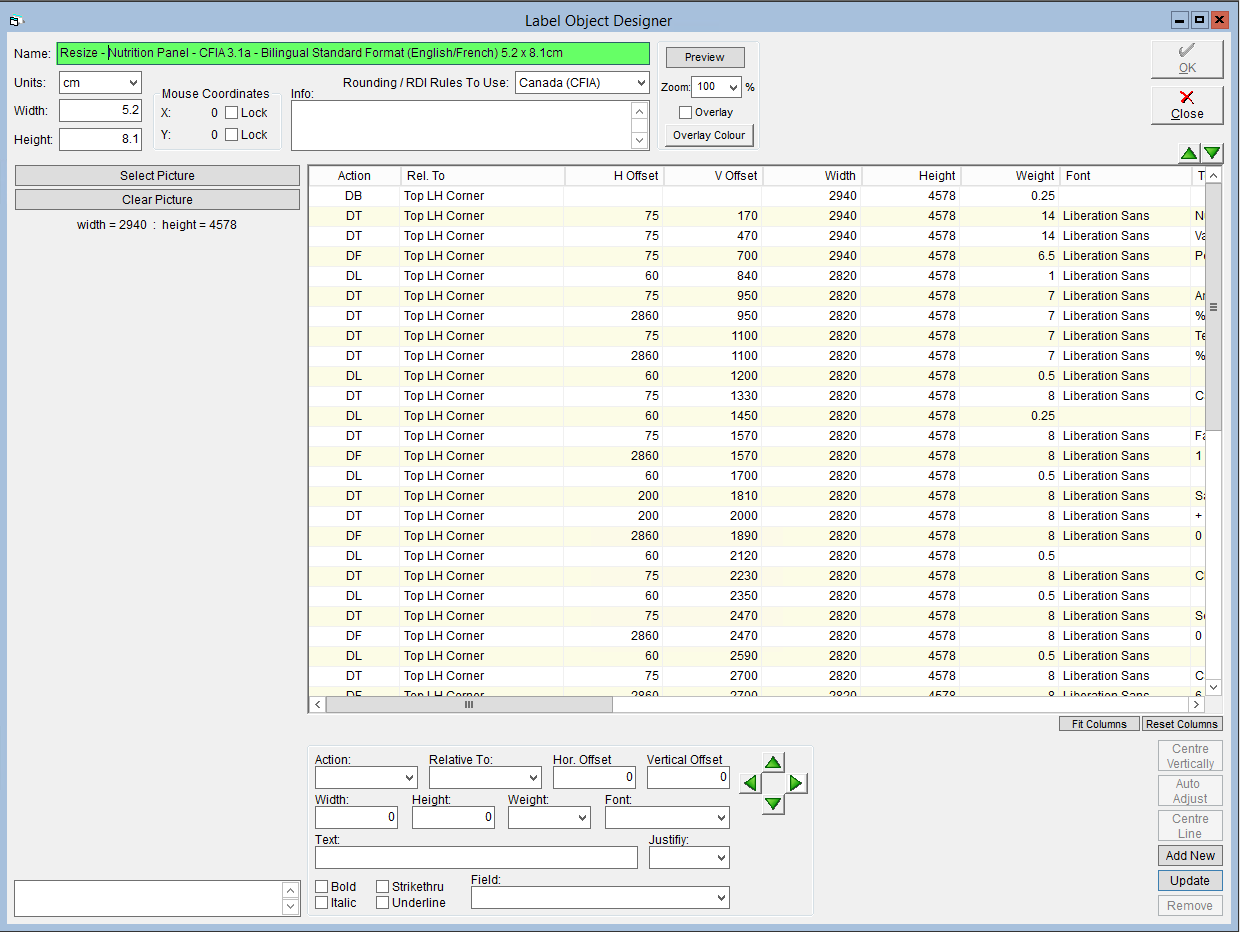Nudge object up with green up arrow
The width and height of the screenshot is (1240, 932).
tap(773, 762)
